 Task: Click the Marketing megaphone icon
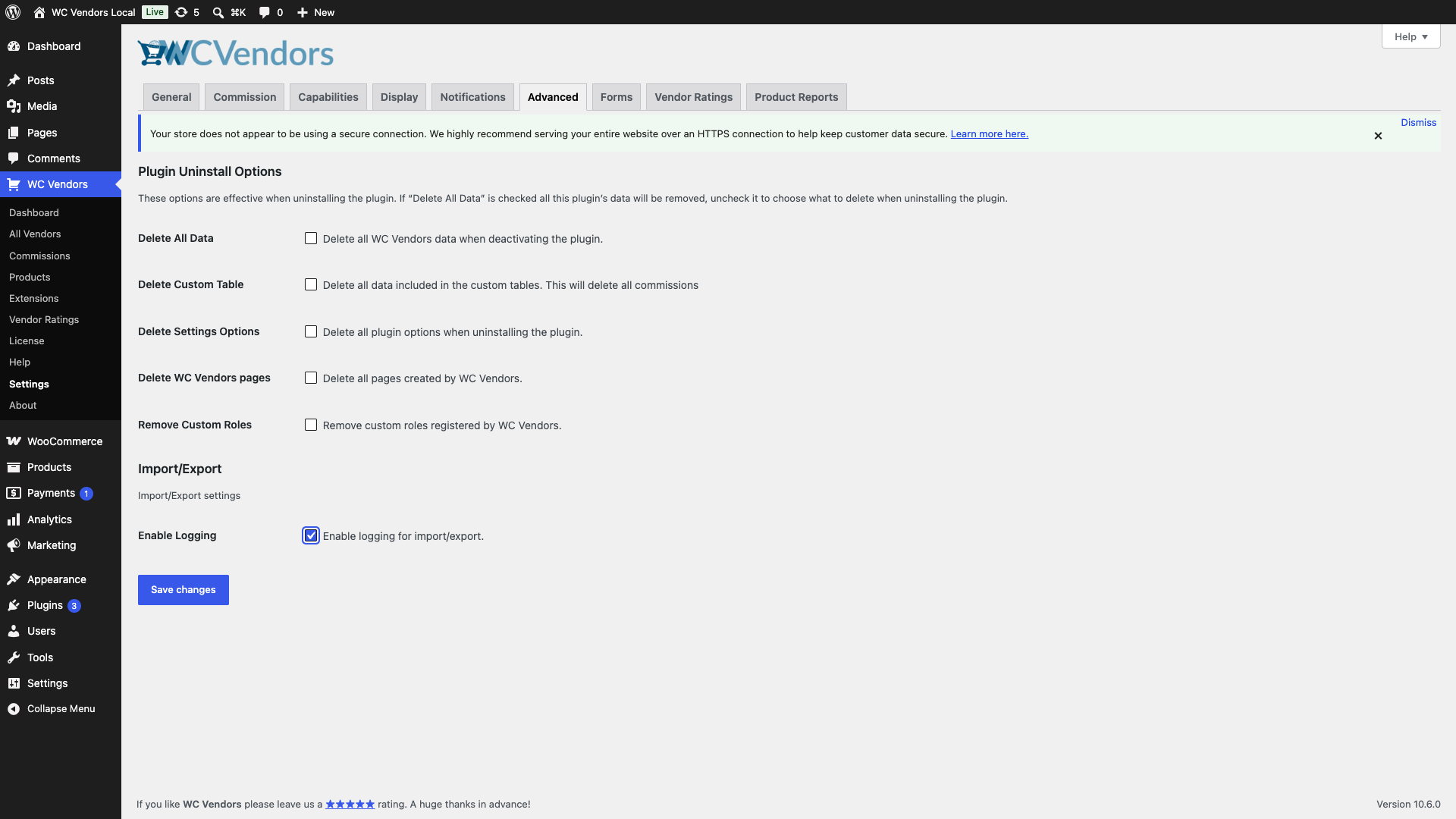(x=14, y=545)
